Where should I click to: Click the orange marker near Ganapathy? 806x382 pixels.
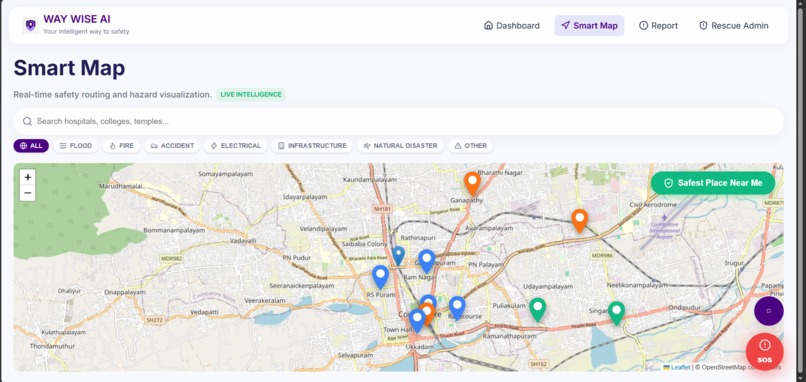pyautogui.click(x=472, y=183)
